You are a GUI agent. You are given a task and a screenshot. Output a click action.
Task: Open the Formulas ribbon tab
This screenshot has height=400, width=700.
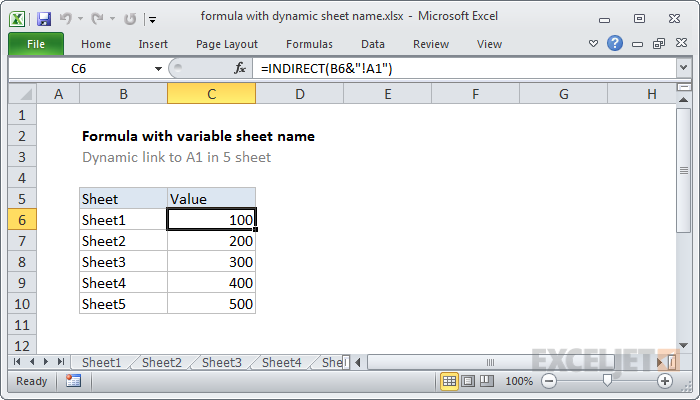309,44
